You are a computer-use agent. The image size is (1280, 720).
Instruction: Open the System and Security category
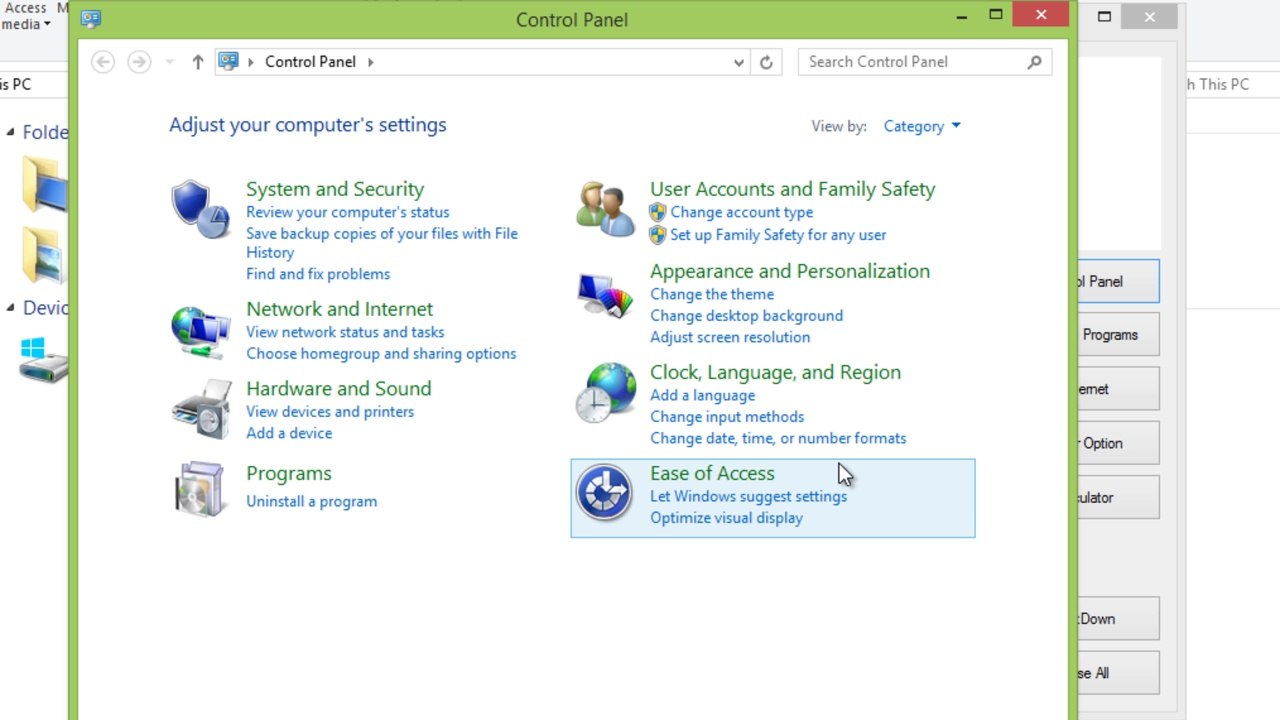pyautogui.click(x=335, y=189)
